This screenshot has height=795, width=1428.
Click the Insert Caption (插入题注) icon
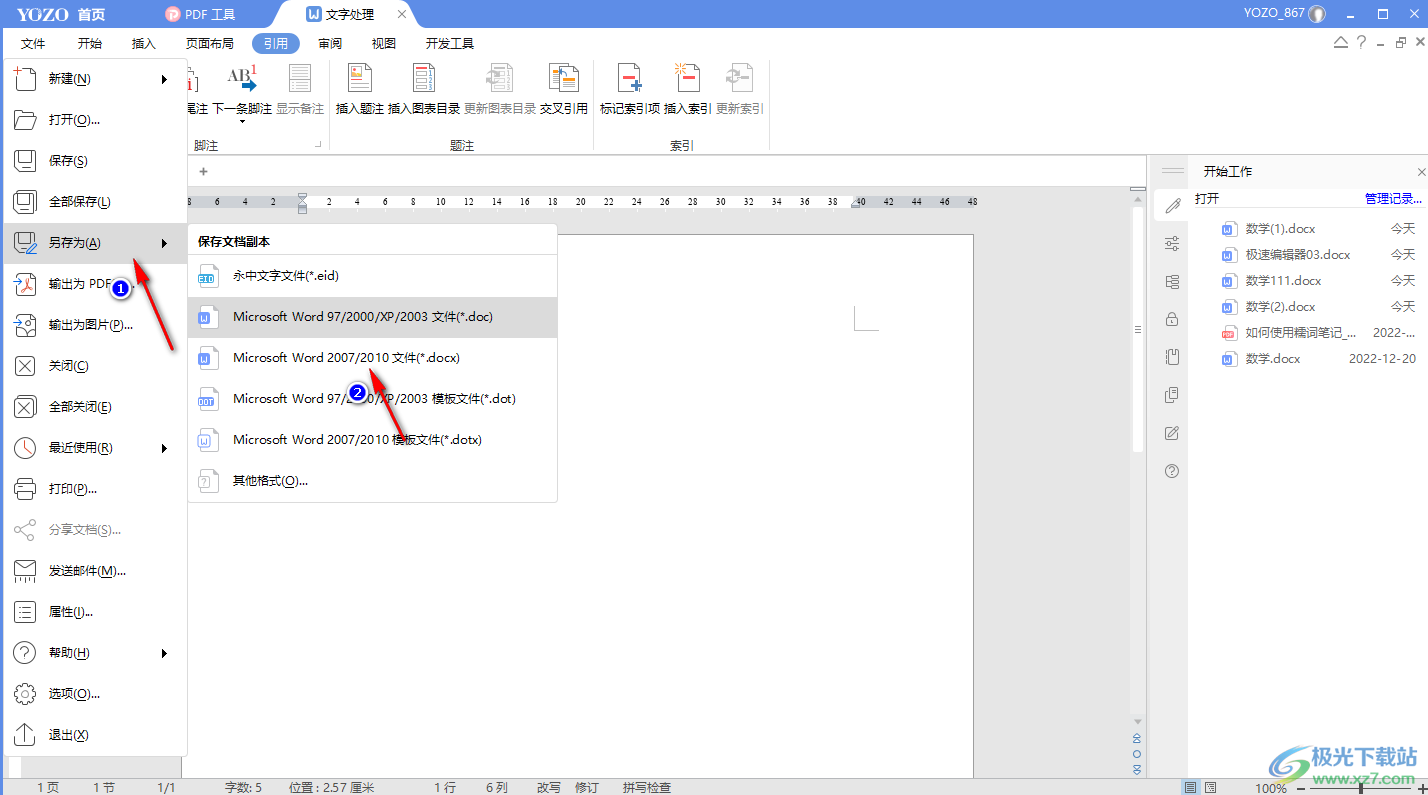click(360, 79)
